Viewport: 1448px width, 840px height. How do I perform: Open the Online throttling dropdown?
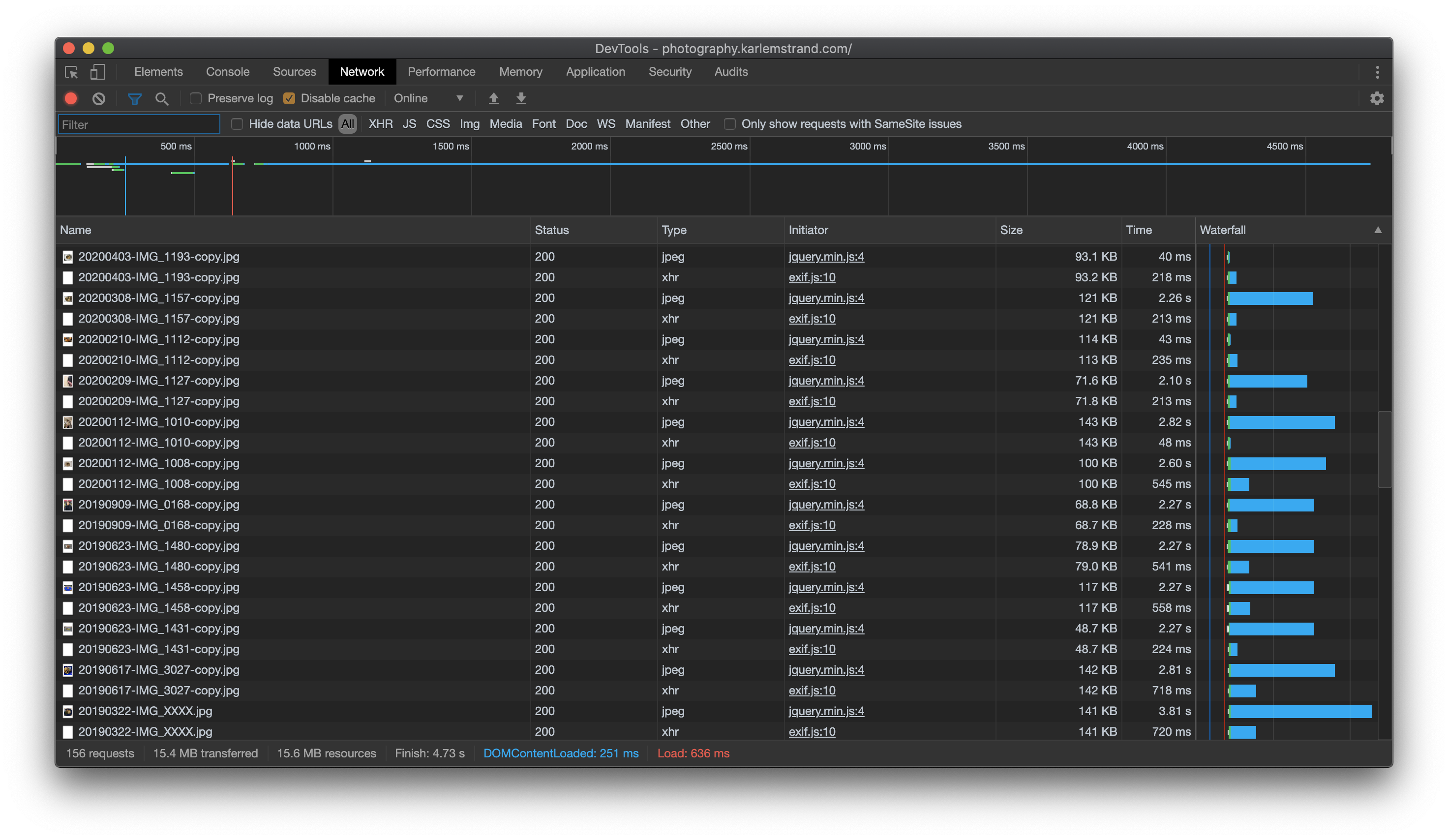pyautogui.click(x=428, y=98)
